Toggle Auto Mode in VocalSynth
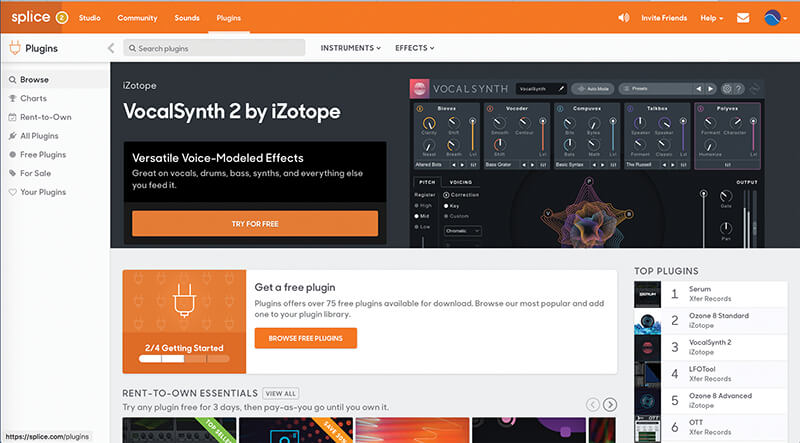Screen dimensions: 800x443 592,89
